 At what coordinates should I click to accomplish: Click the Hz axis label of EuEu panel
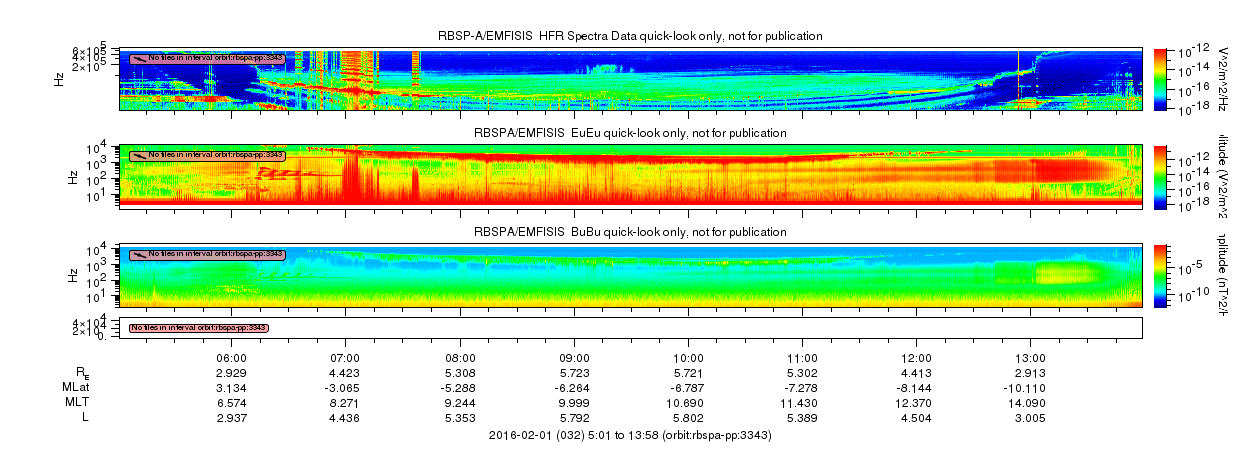pos(73,175)
